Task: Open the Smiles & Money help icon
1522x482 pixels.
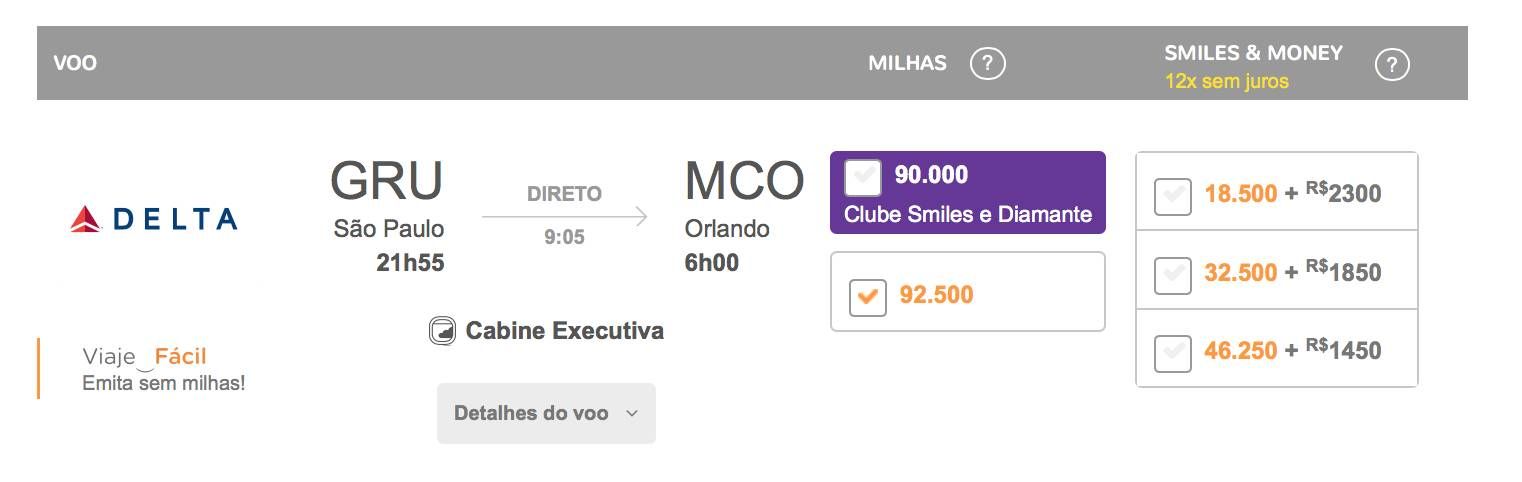Action: click(1392, 66)
